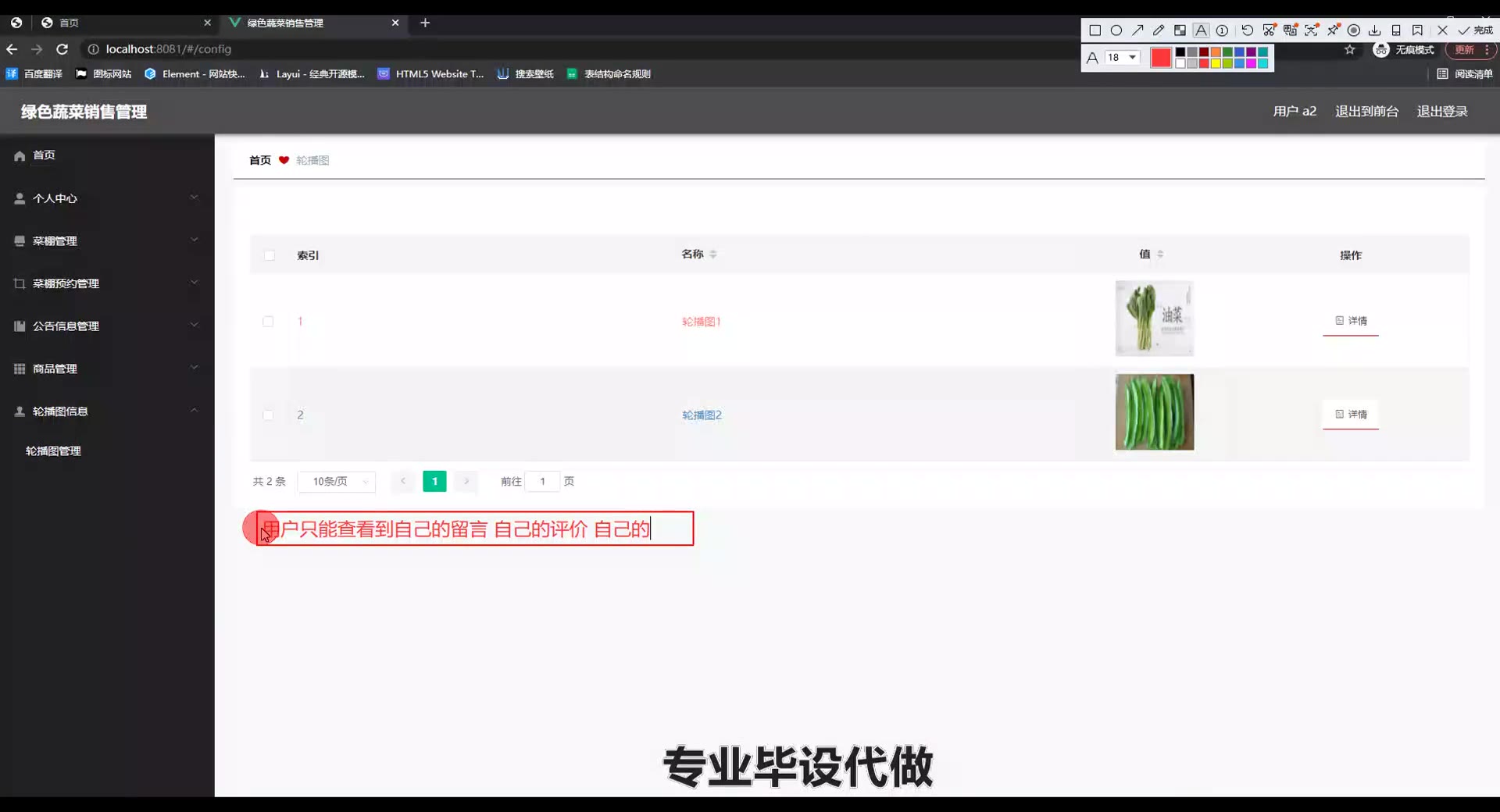This screenshot has width=1500, height=812.
Task: Bookmark this page with the star icon
Action: pos(1349,49)
